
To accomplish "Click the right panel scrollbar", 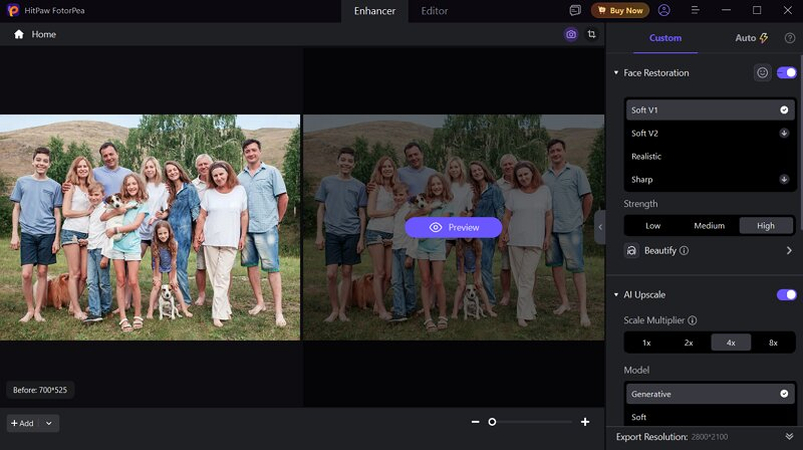I will tap(800, 143).
